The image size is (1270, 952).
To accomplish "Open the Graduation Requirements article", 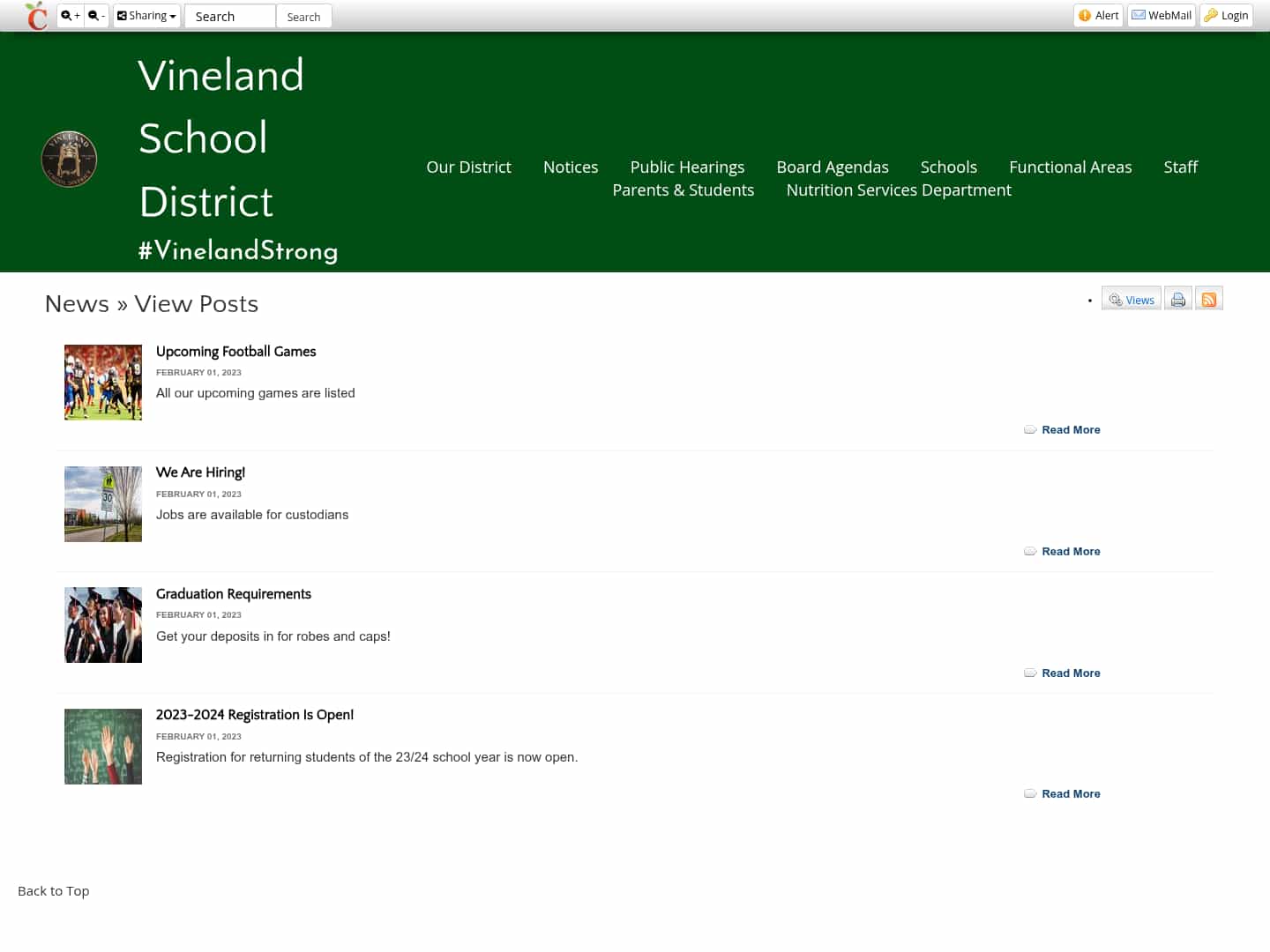I will point(233,593).
